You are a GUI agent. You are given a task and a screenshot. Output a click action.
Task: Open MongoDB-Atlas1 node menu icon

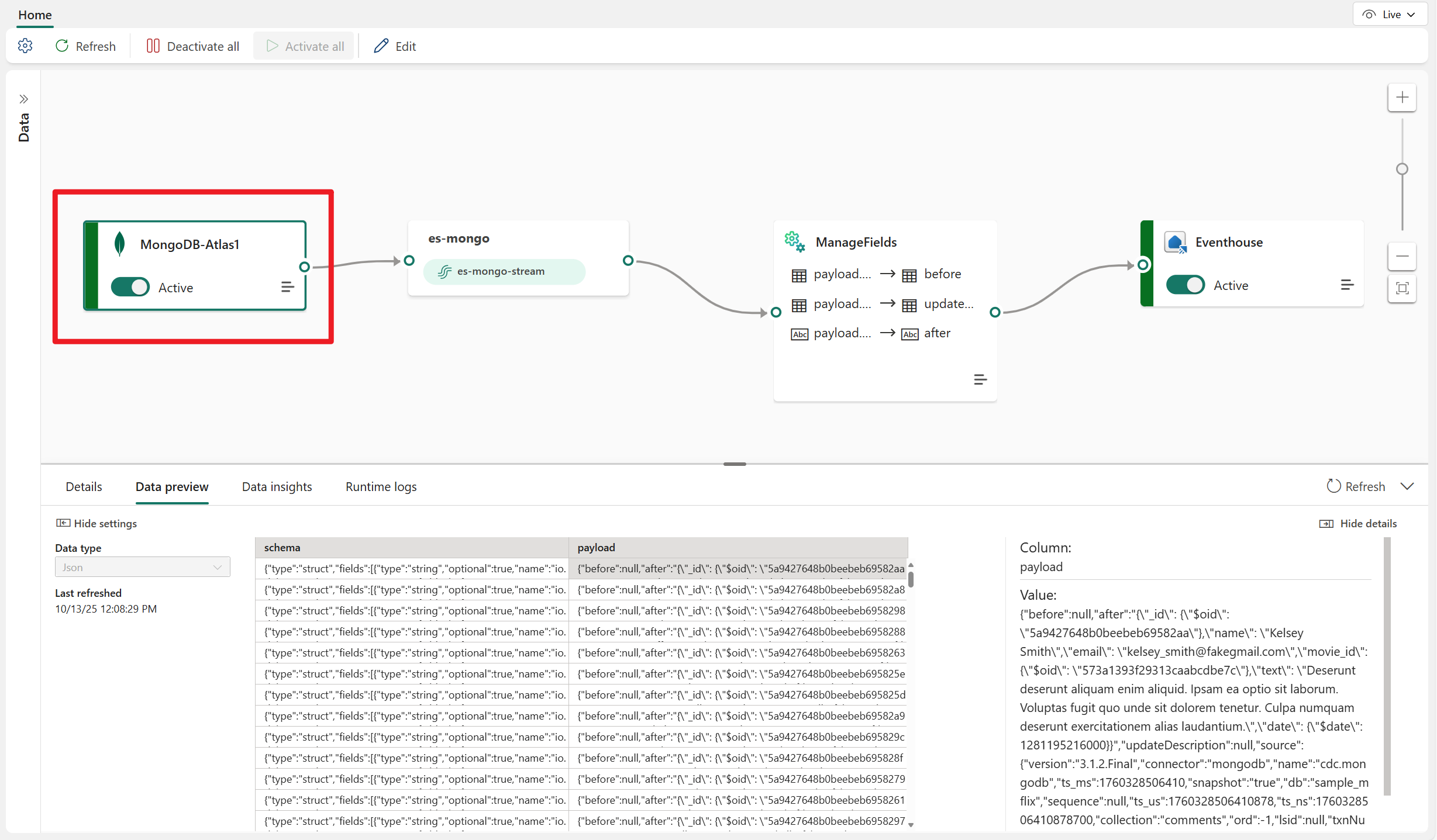[x=287, y=287]
